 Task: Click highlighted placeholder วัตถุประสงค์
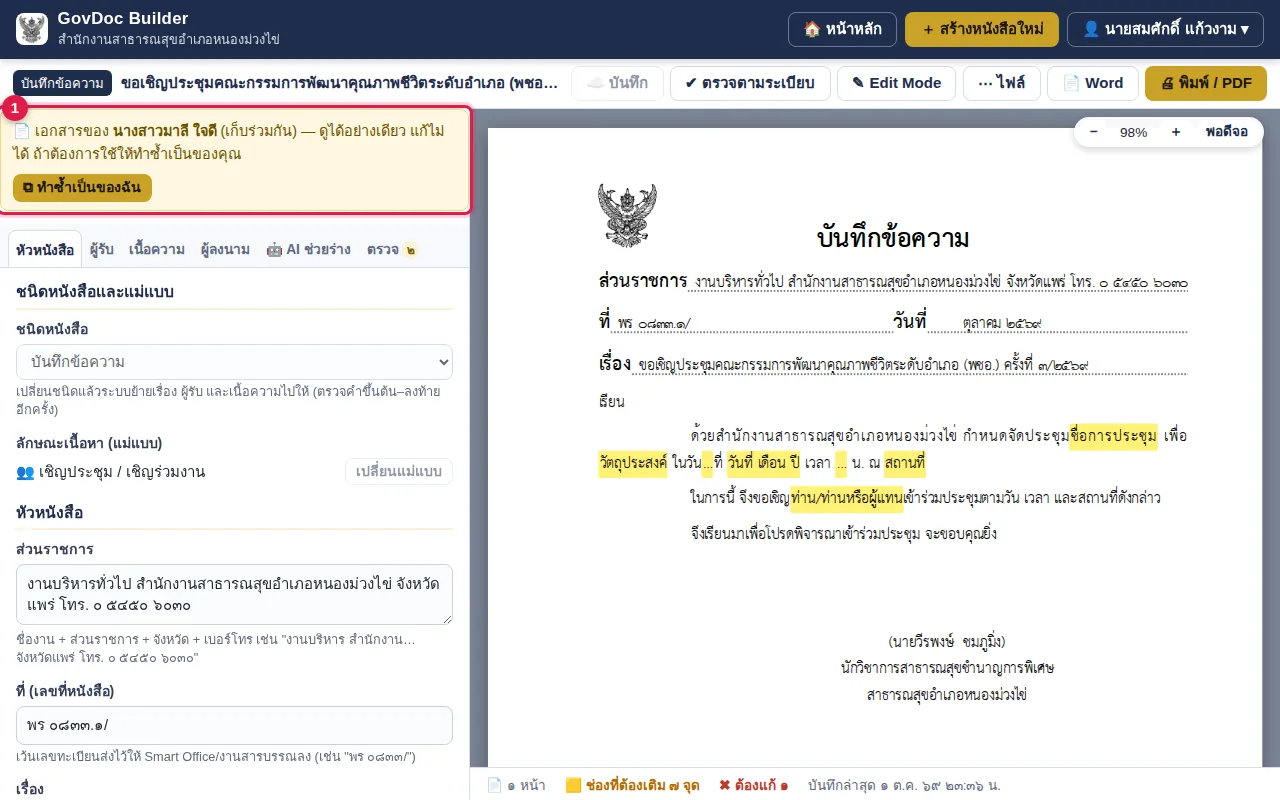tap(633, 464)
